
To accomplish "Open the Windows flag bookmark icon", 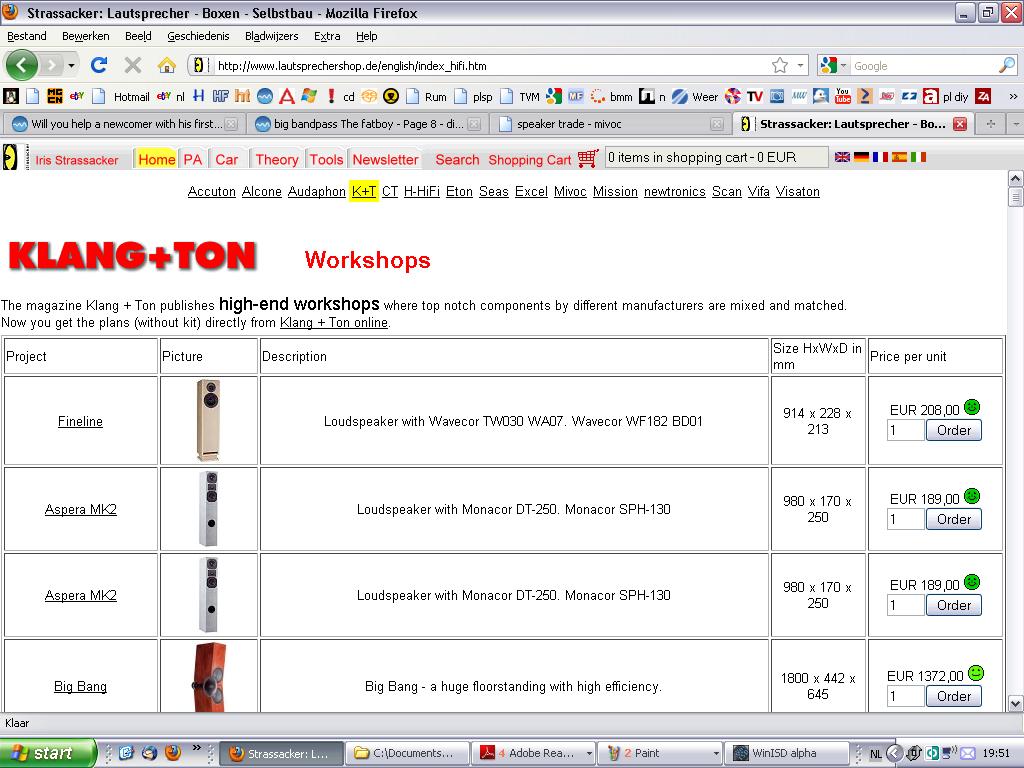I will [x=309, y=97].
